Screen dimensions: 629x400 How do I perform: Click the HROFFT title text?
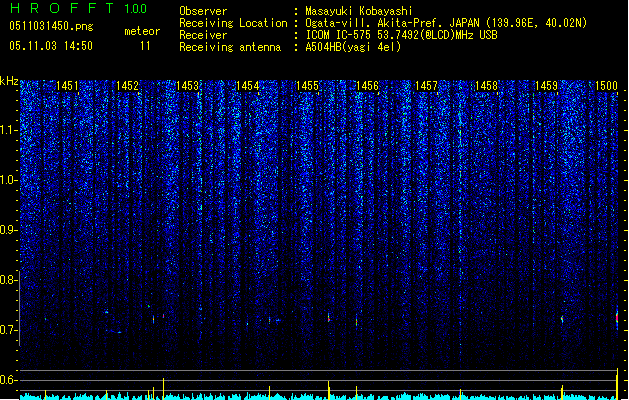[x=61, y=8]
